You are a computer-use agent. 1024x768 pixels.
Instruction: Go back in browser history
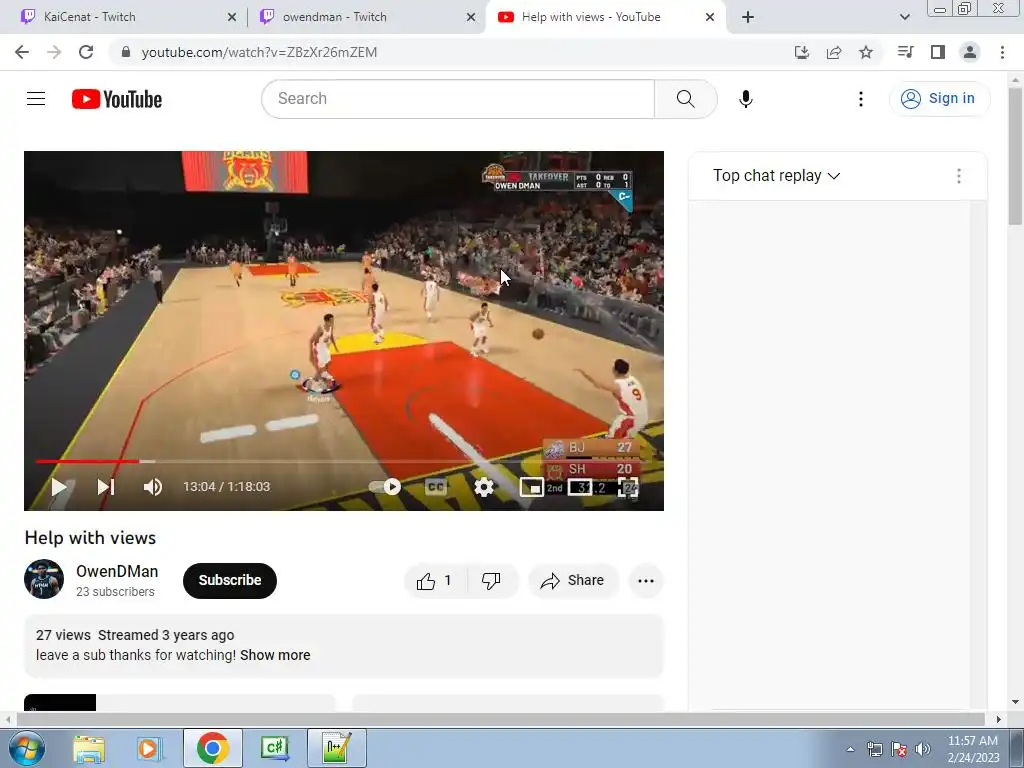tap(22, 52)
